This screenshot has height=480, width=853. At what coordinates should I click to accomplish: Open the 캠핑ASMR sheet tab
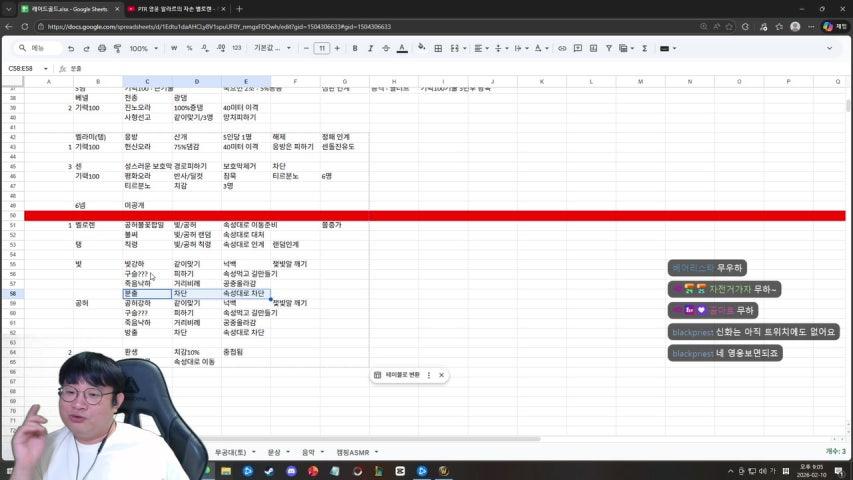pyautogui.click(x=352, y=452)
